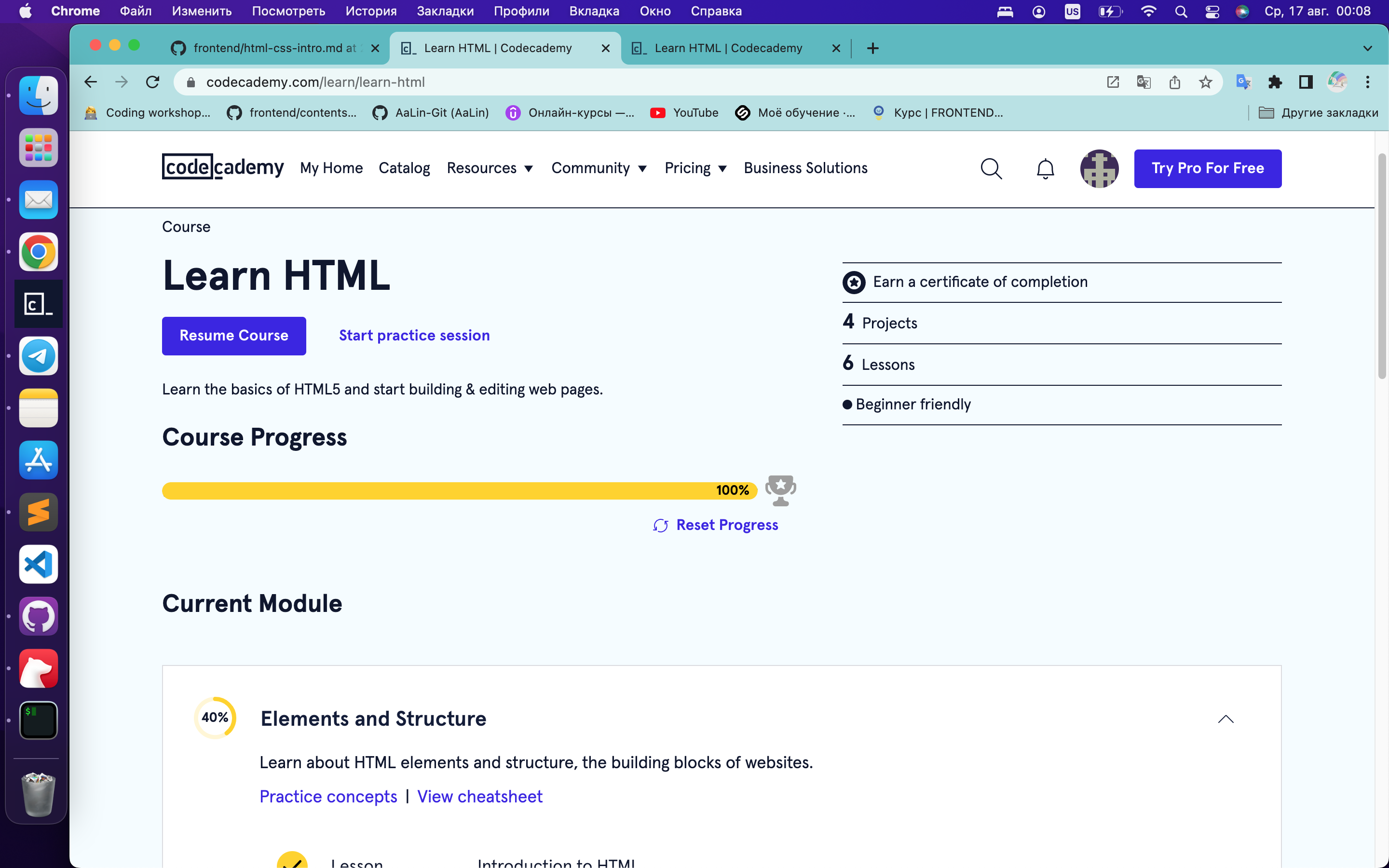The height and width of the screenshot is (868, 1389).
Task: Click the Resume Course button
Action: point(233,336)
